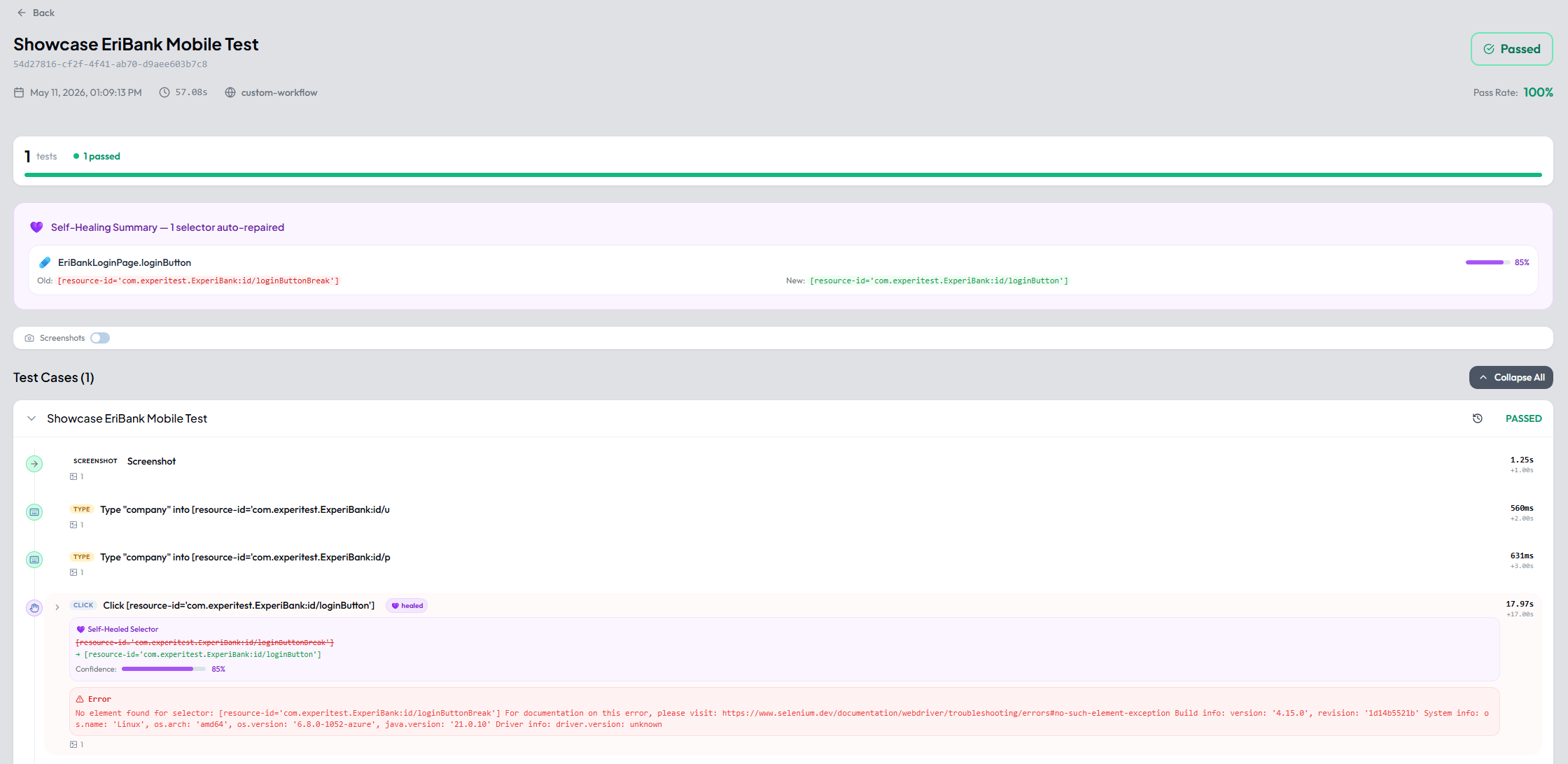Open image attachment under the ExperiBank:id/p step
This screenshot has height=764, width=1568.
(76, 572)
